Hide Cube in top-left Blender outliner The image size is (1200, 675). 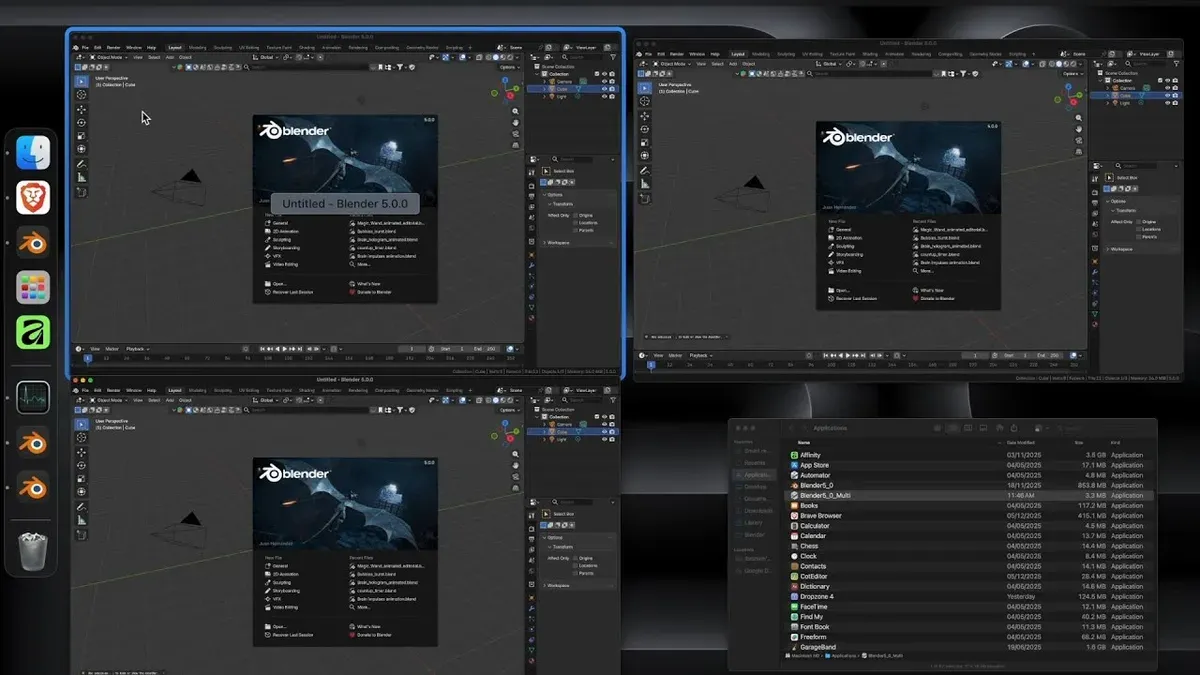(604, 89)
